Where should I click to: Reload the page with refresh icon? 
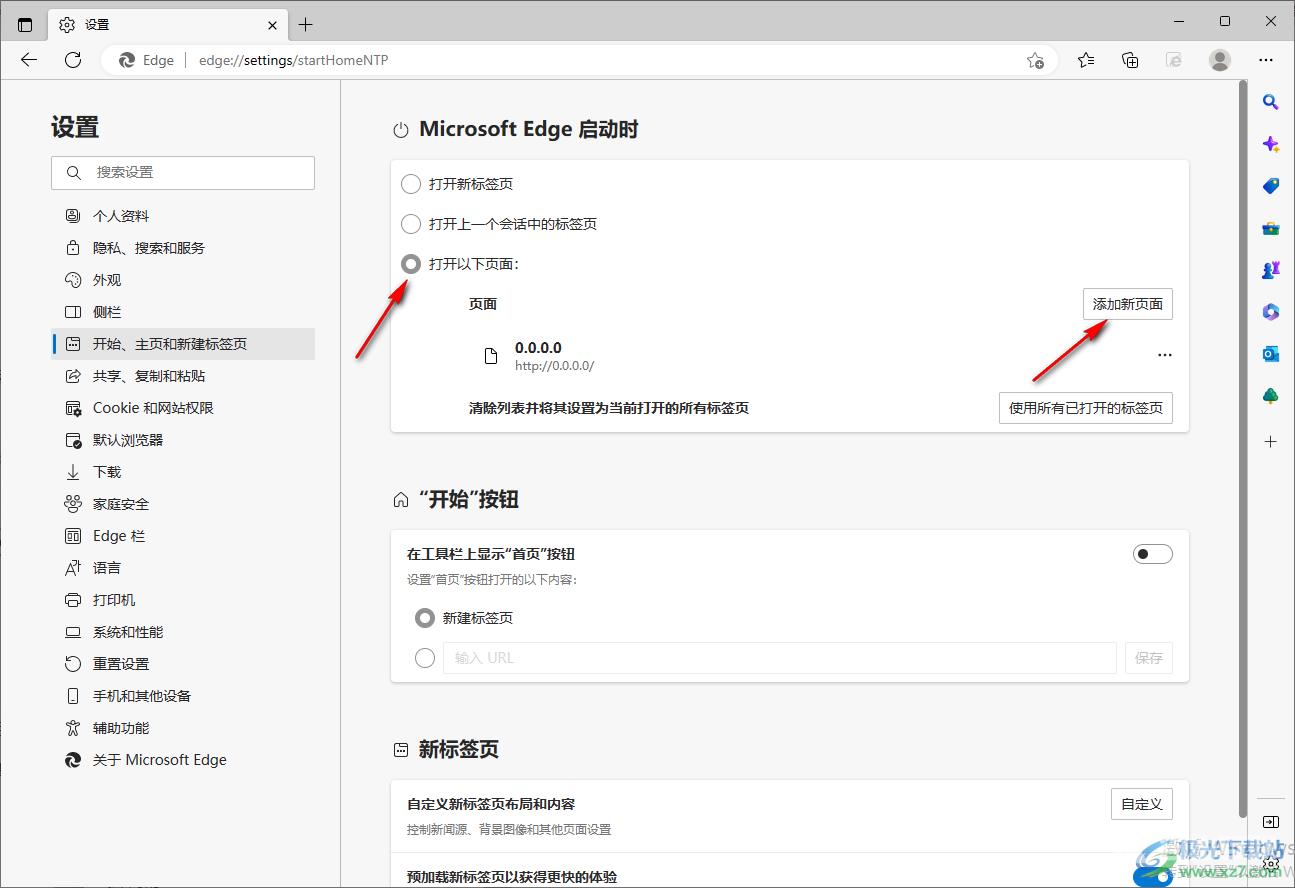73,60
